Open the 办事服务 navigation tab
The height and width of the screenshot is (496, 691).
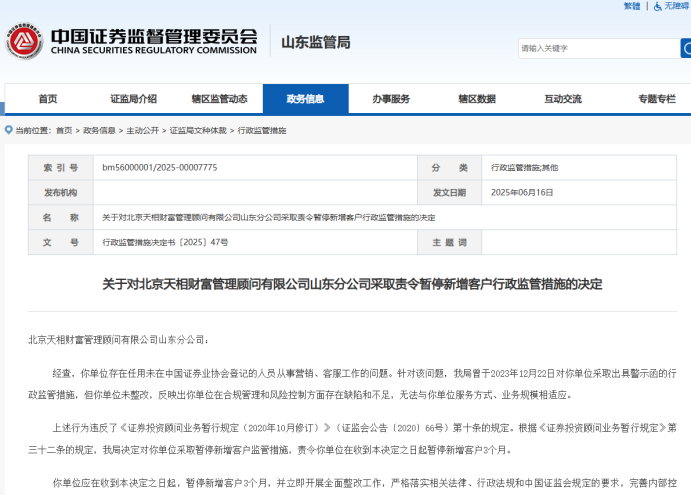(391, 99)
